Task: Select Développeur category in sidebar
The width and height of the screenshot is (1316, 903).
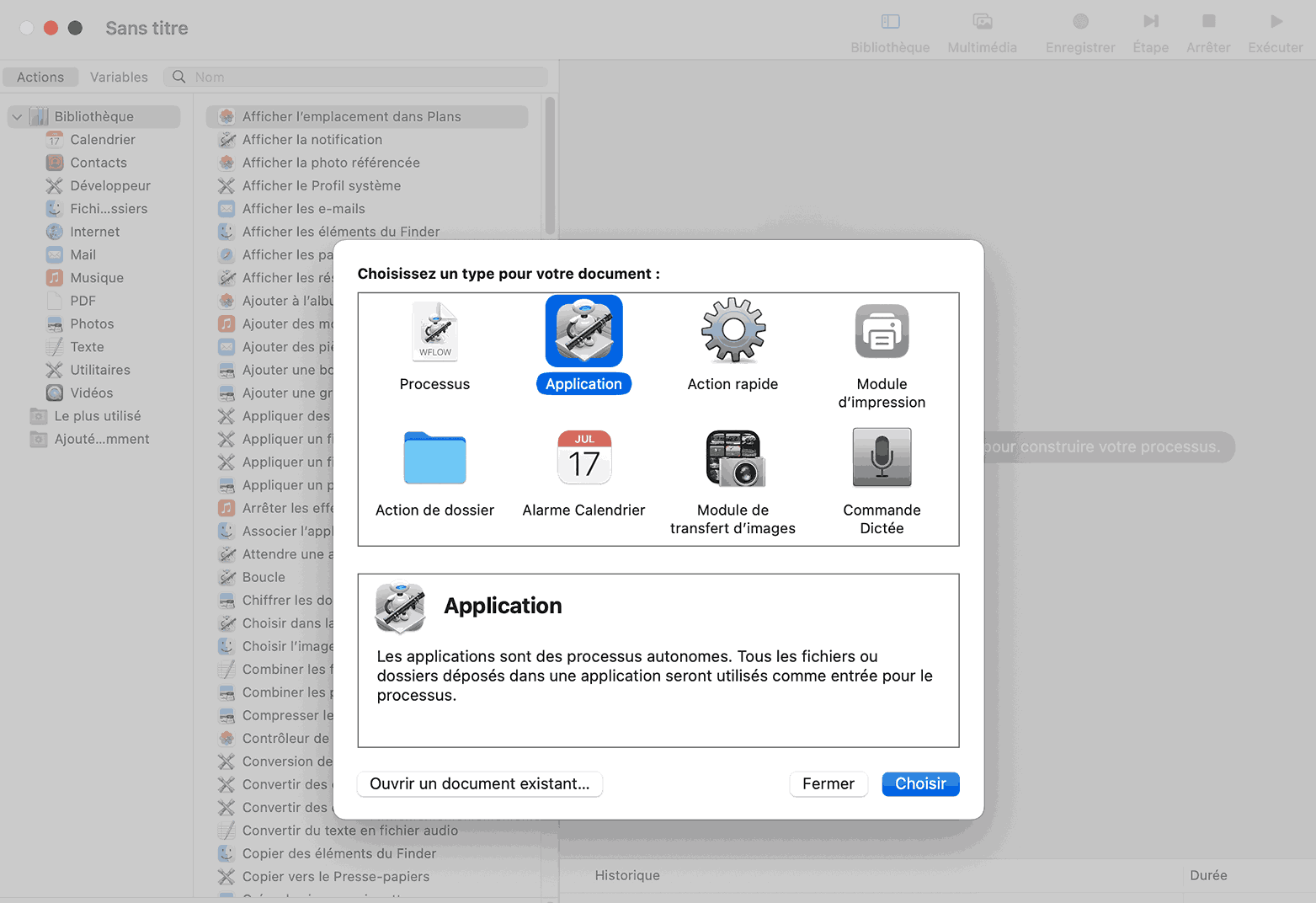Action: point(110,185)
